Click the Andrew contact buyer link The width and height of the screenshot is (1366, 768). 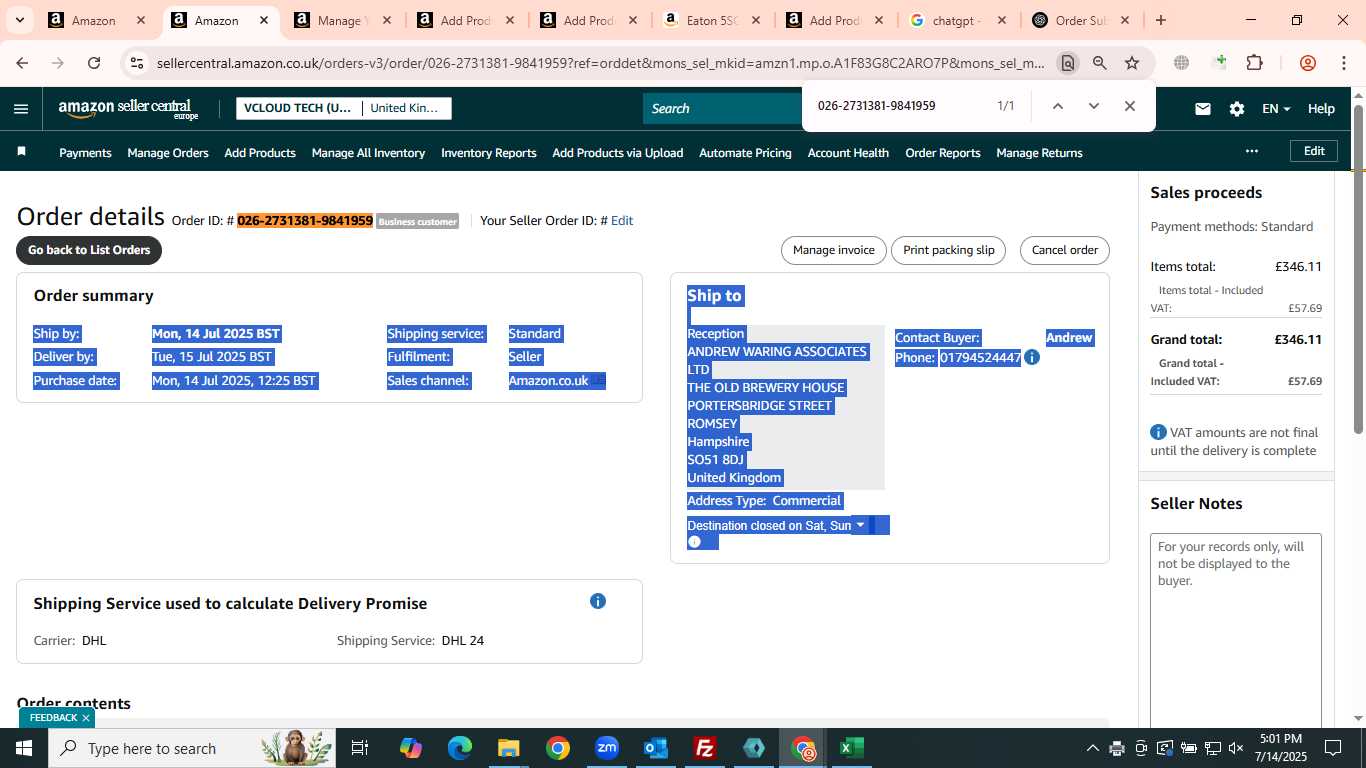(x=1069, y=338)
